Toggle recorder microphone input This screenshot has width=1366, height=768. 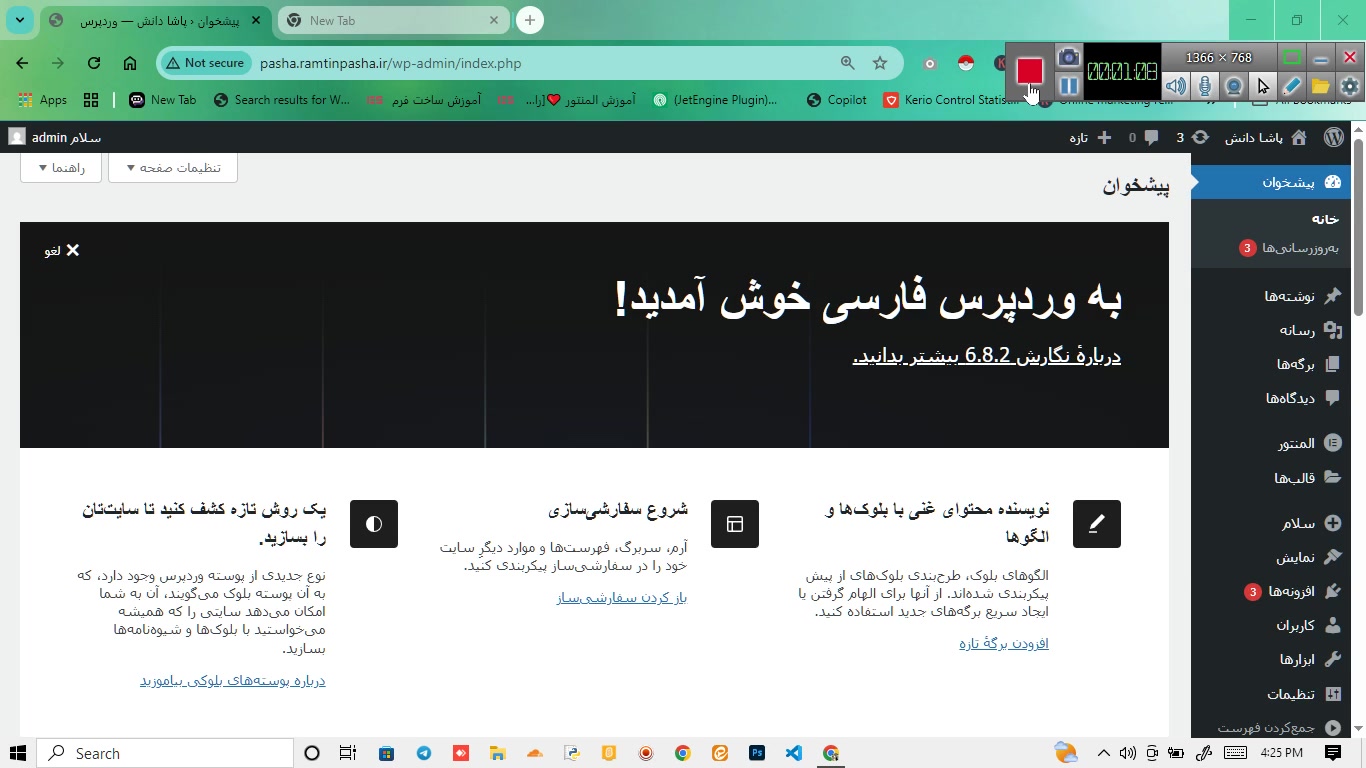tap(1205, 86)
